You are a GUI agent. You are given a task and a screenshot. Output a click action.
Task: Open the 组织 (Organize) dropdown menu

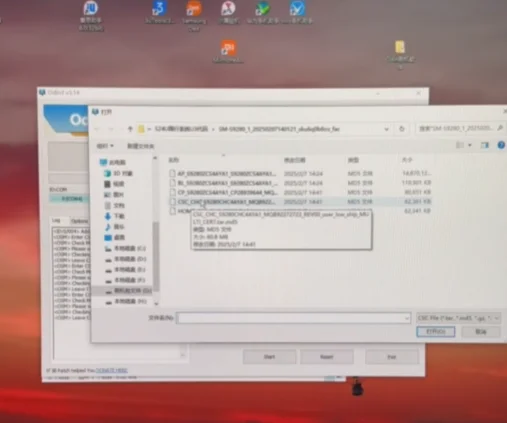point(105,146)
